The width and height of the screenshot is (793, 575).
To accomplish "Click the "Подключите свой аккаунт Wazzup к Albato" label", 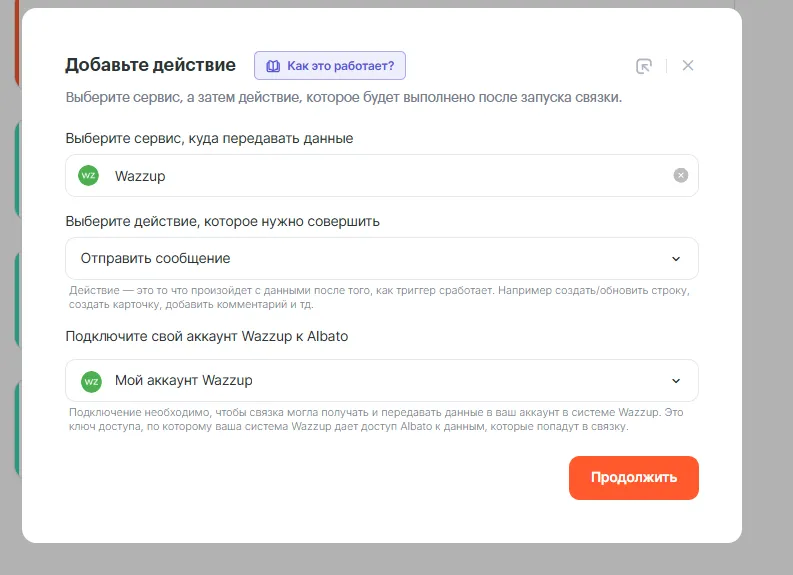I will [206, 336].
